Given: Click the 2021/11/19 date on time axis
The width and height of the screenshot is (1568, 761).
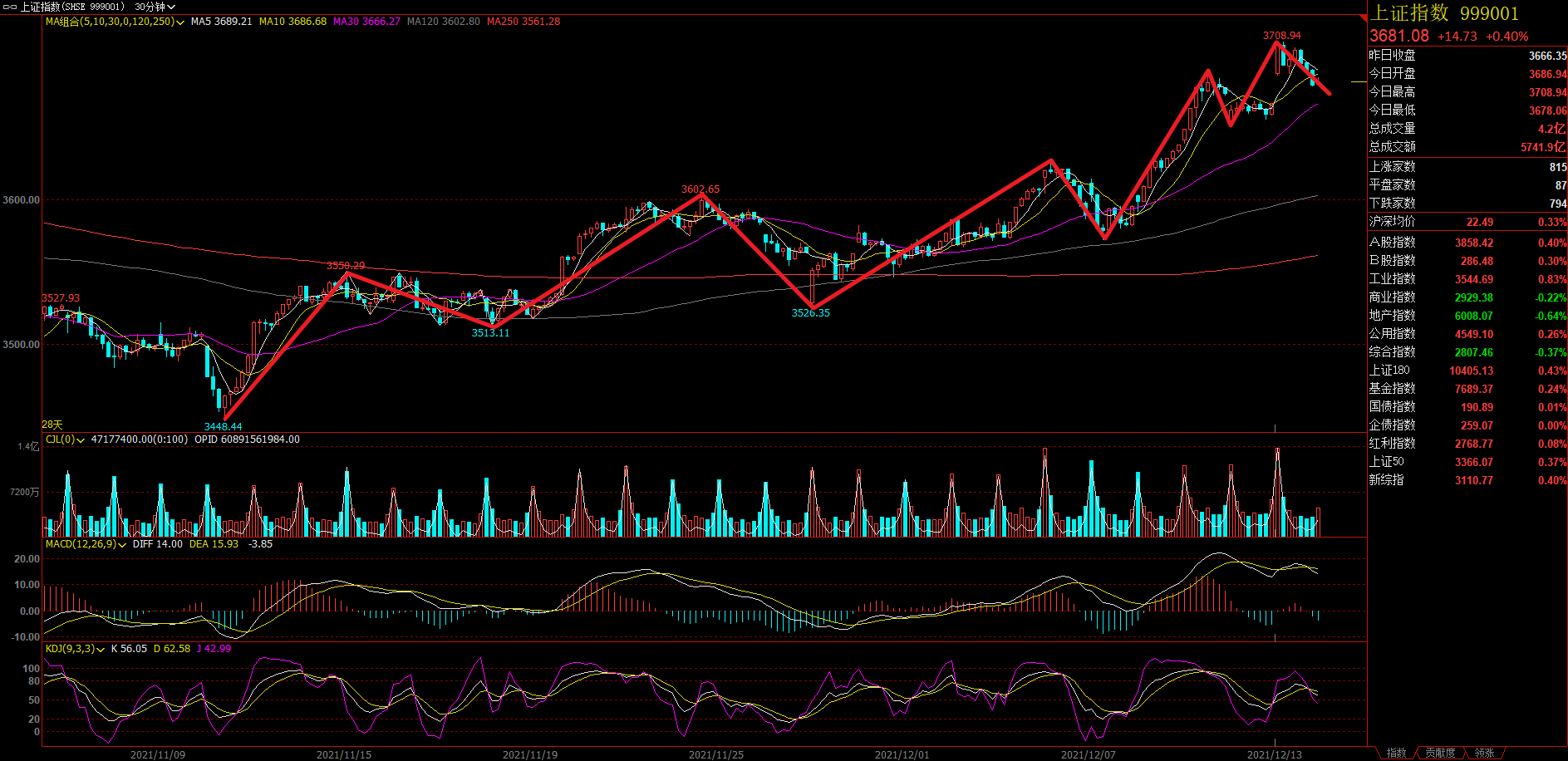Looking at the screenshot, I should pos(529,754).
